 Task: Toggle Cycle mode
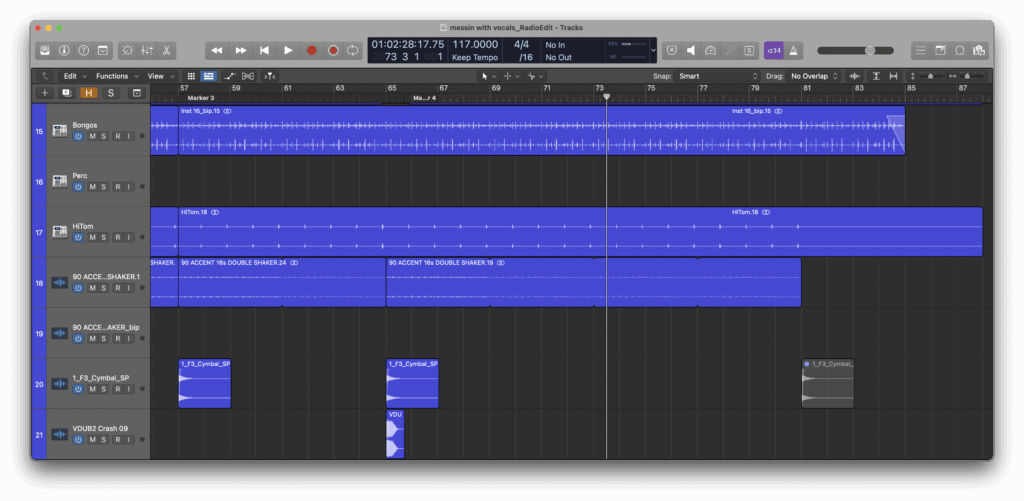(353, 50)
